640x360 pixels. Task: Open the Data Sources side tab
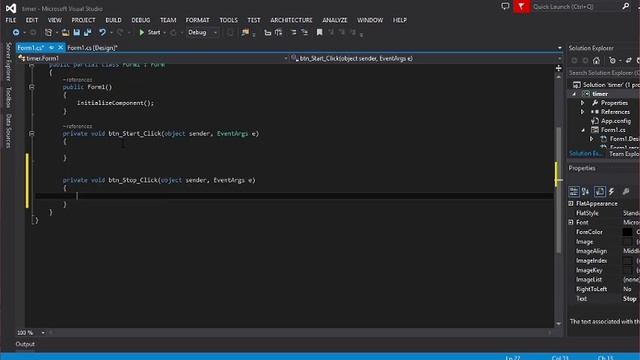pyautogui.click(x=8, y=131)
